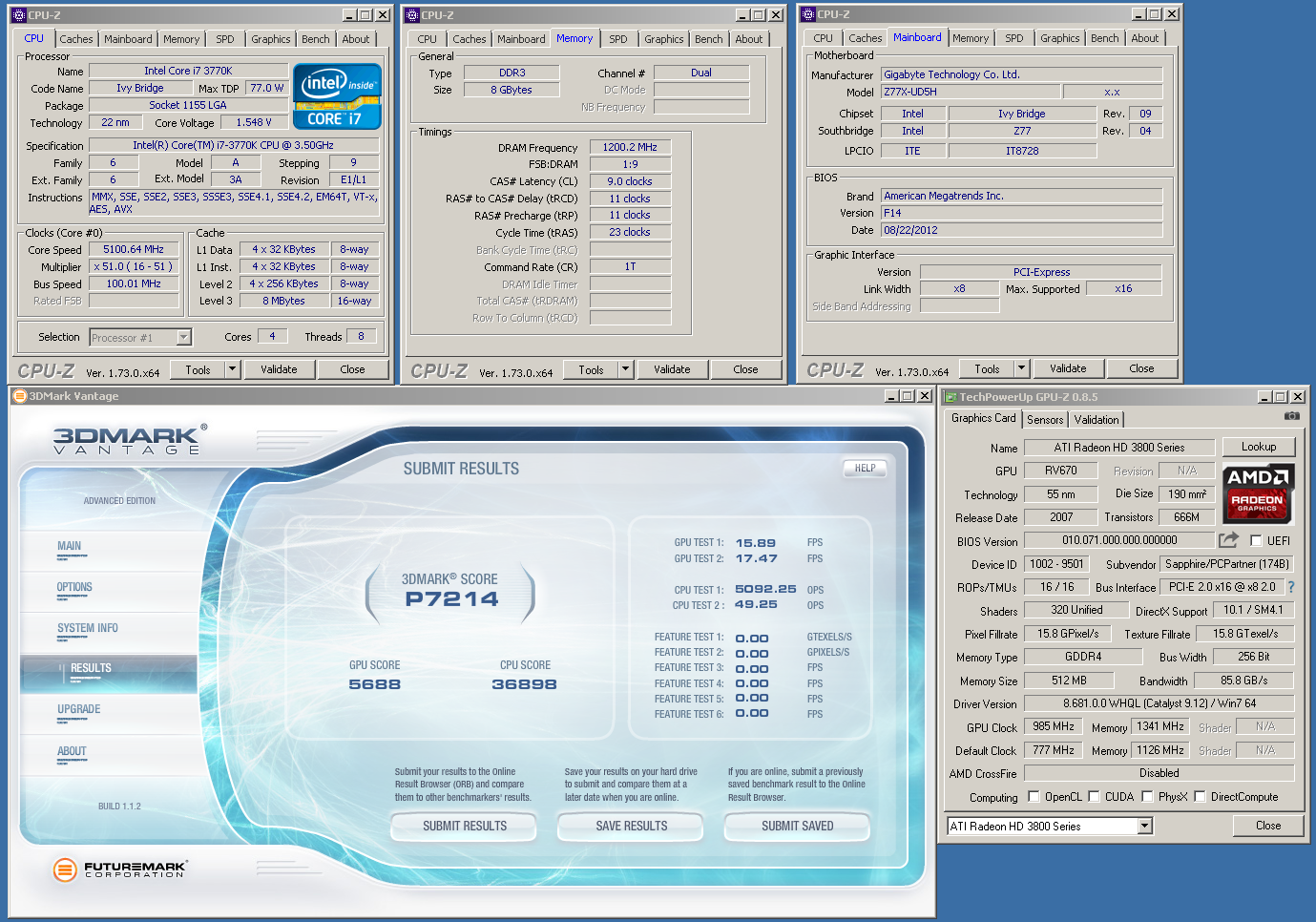Click Validate in CPU-Z Memory window

tap(672, 369)
